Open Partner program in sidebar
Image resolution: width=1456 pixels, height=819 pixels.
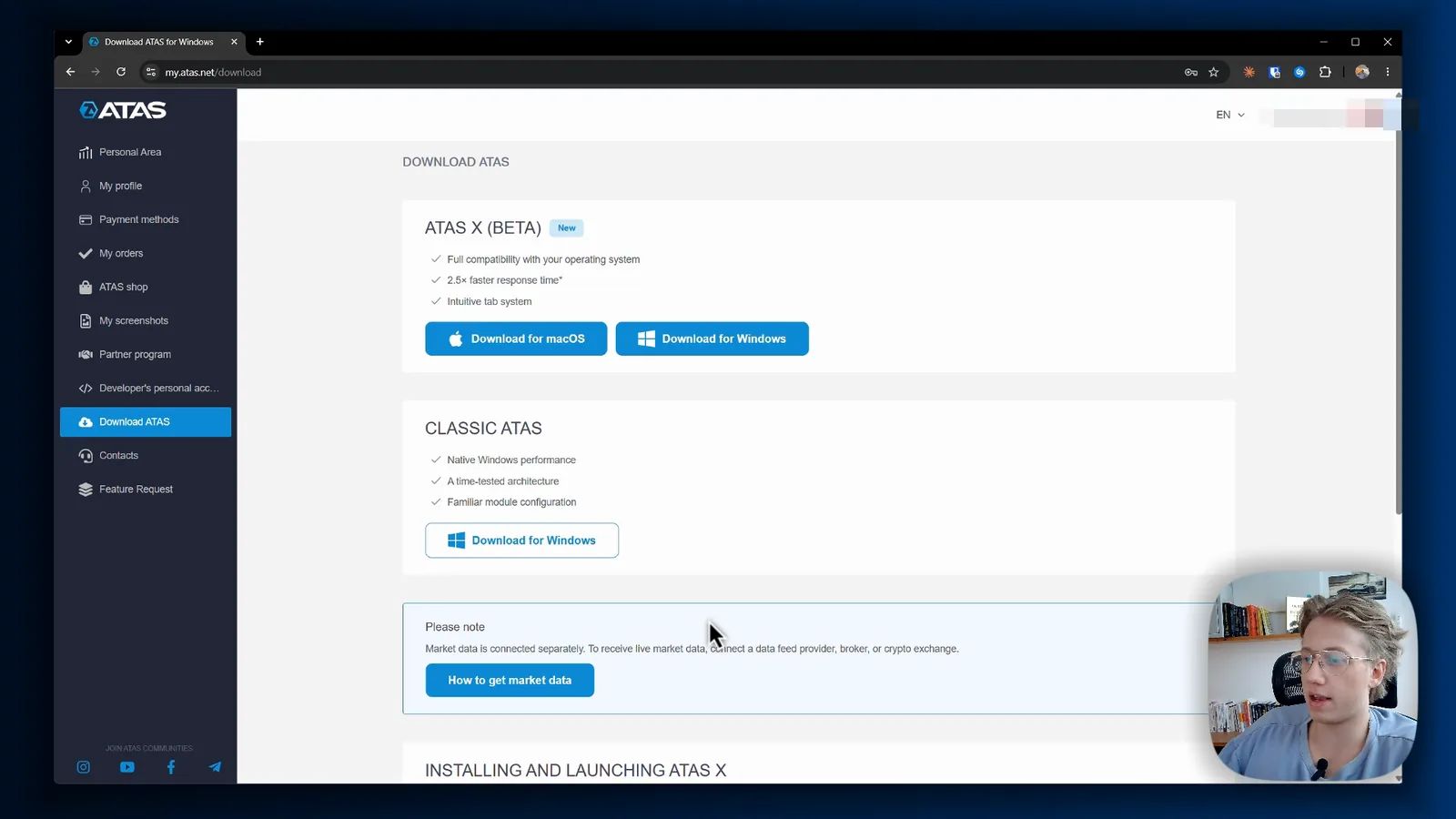[x=146, y=354]
